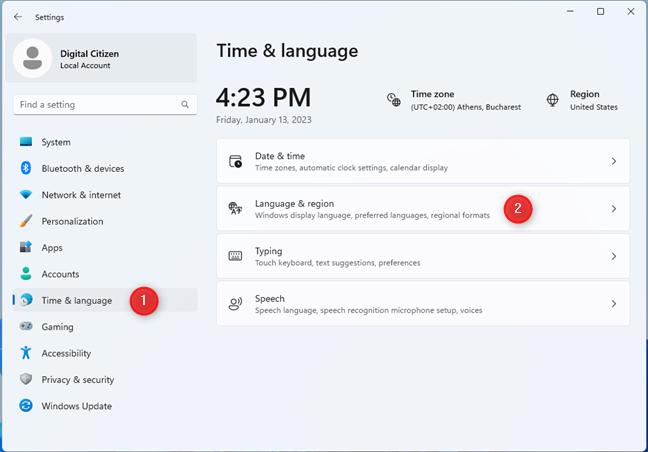Click the Digital Citizen profile avatar
This screenshot has height=452, width=648.
[x=32, y=58]
